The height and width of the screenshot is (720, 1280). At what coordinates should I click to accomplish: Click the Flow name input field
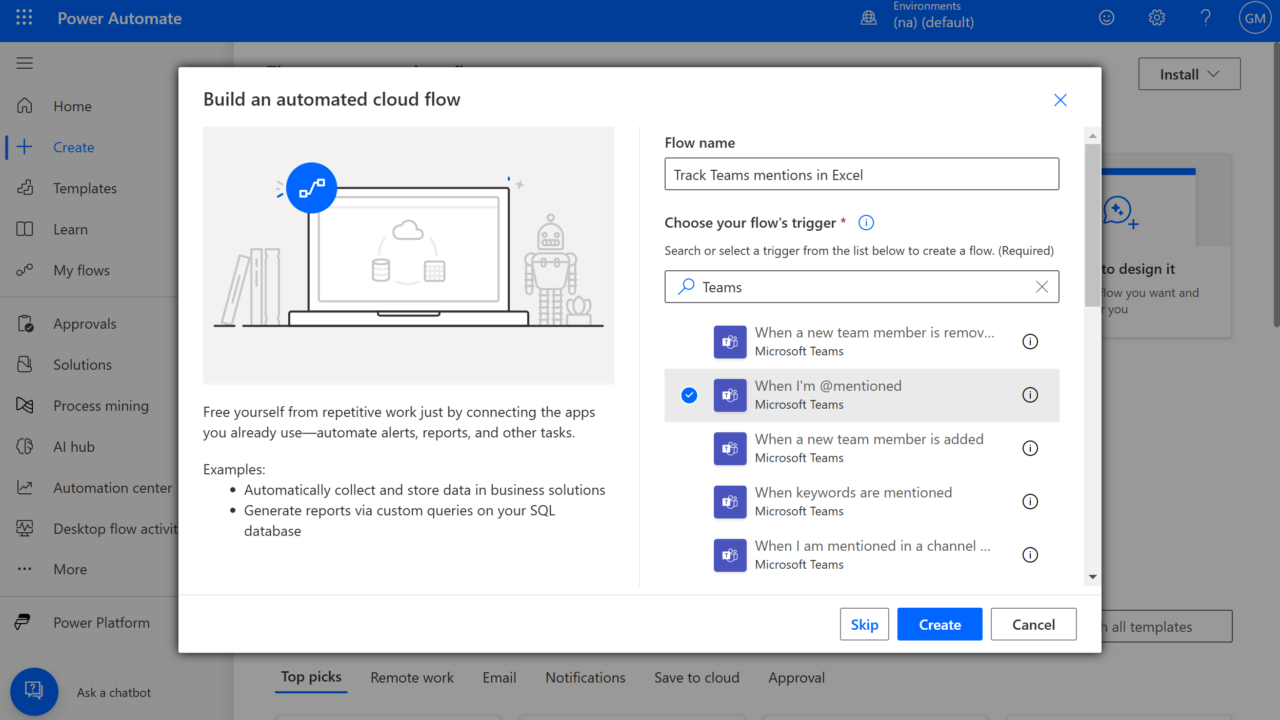pos(861,174)
